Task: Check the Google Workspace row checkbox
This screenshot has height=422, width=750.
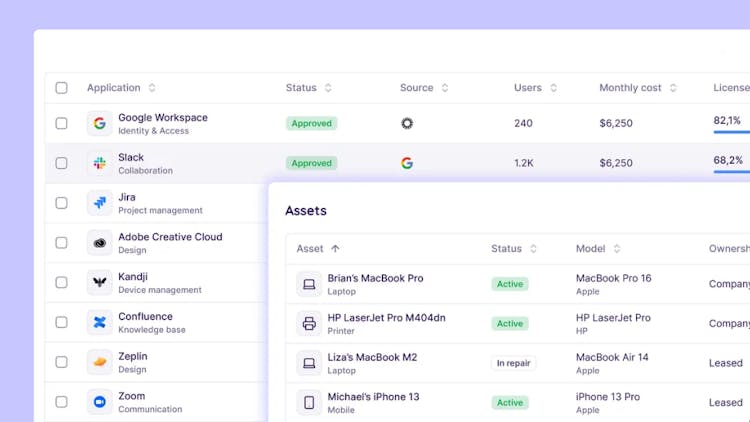Action: tap(62, 124)
